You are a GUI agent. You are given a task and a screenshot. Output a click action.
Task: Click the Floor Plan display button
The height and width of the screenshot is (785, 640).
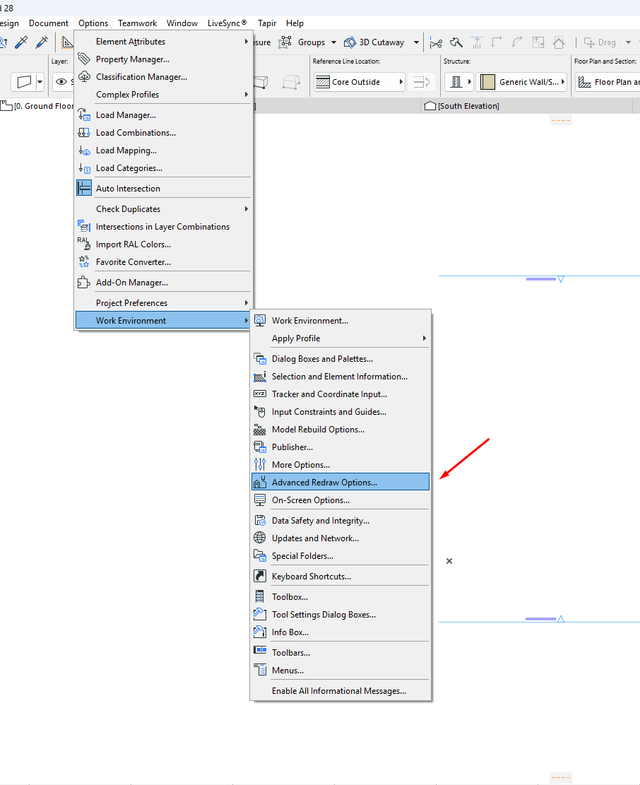[608, 82]
